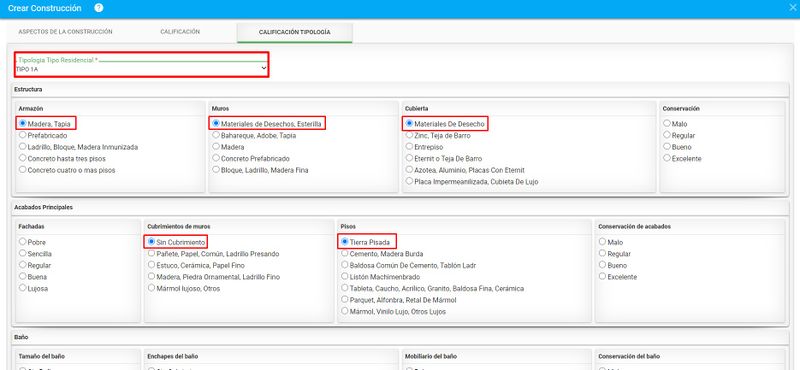
Task: Open the Tipología Tipo Residencial dropdown
Action: pos(141,68)
